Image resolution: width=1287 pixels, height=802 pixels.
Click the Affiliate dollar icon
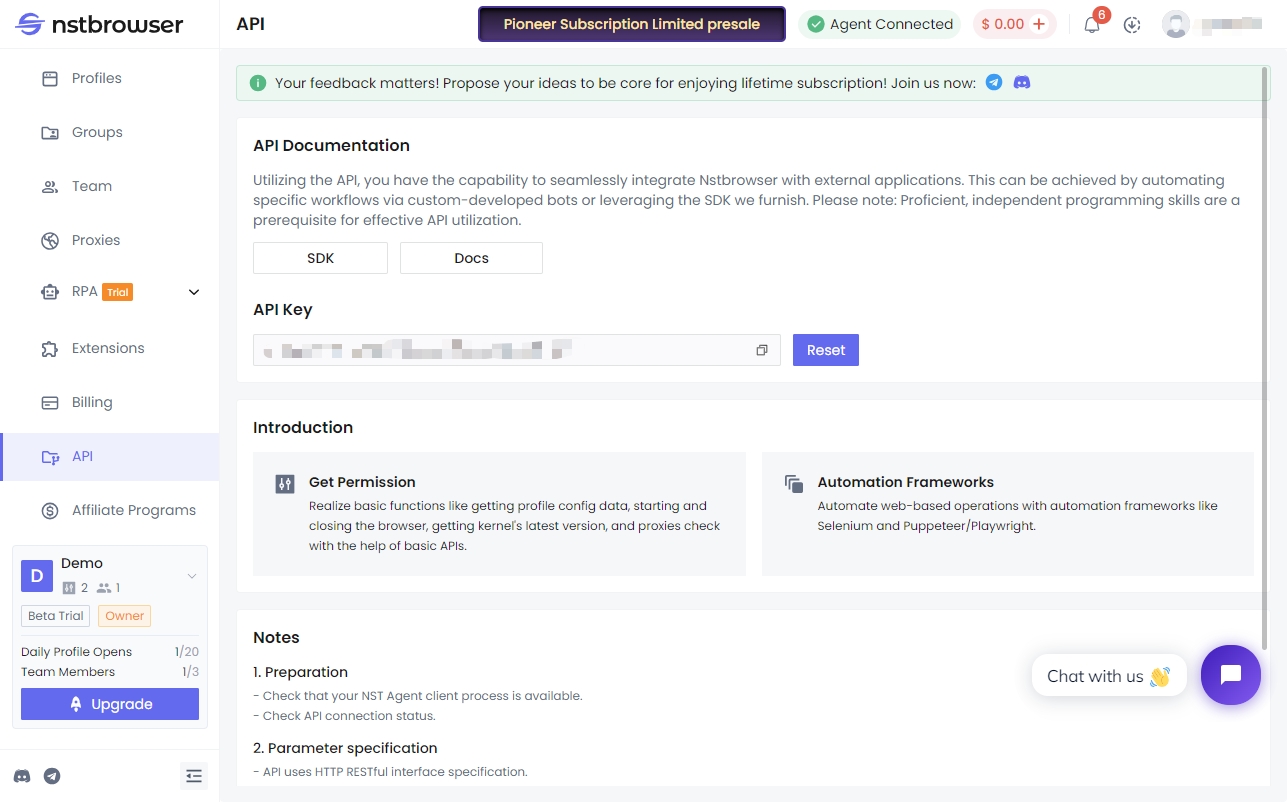50,510
